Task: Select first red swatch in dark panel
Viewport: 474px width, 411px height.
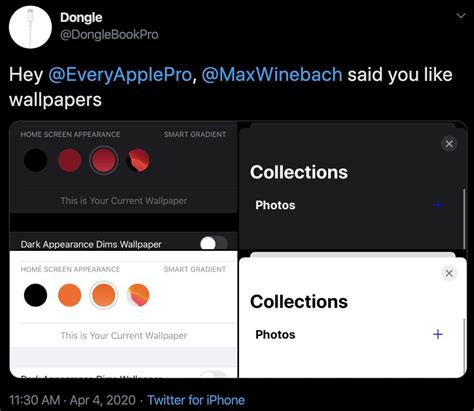Action: (69, 160)
